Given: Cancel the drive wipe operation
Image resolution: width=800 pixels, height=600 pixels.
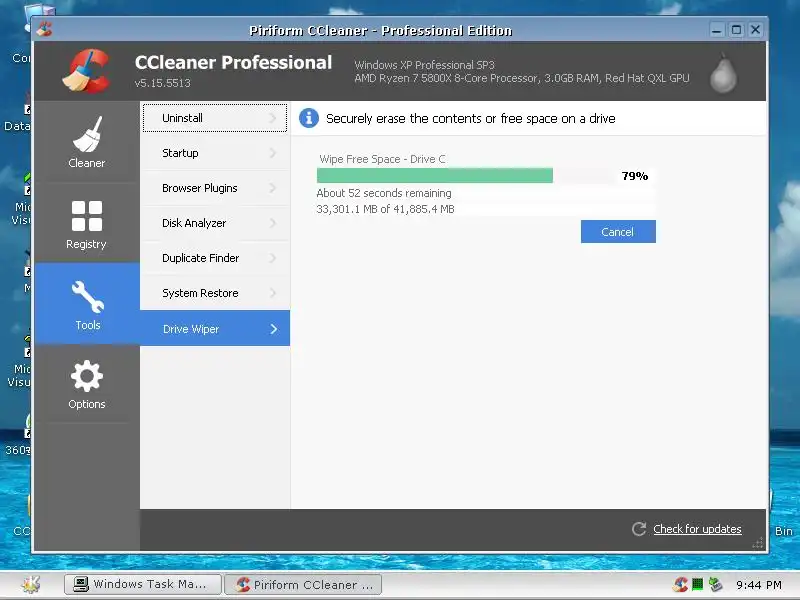Looking at the screenshot, I should coord(618,232).
